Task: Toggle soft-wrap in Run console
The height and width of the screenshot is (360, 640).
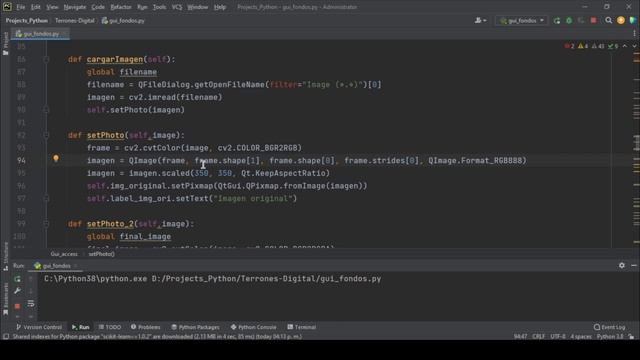Action: pyautogui.click(x=31, y=304)
